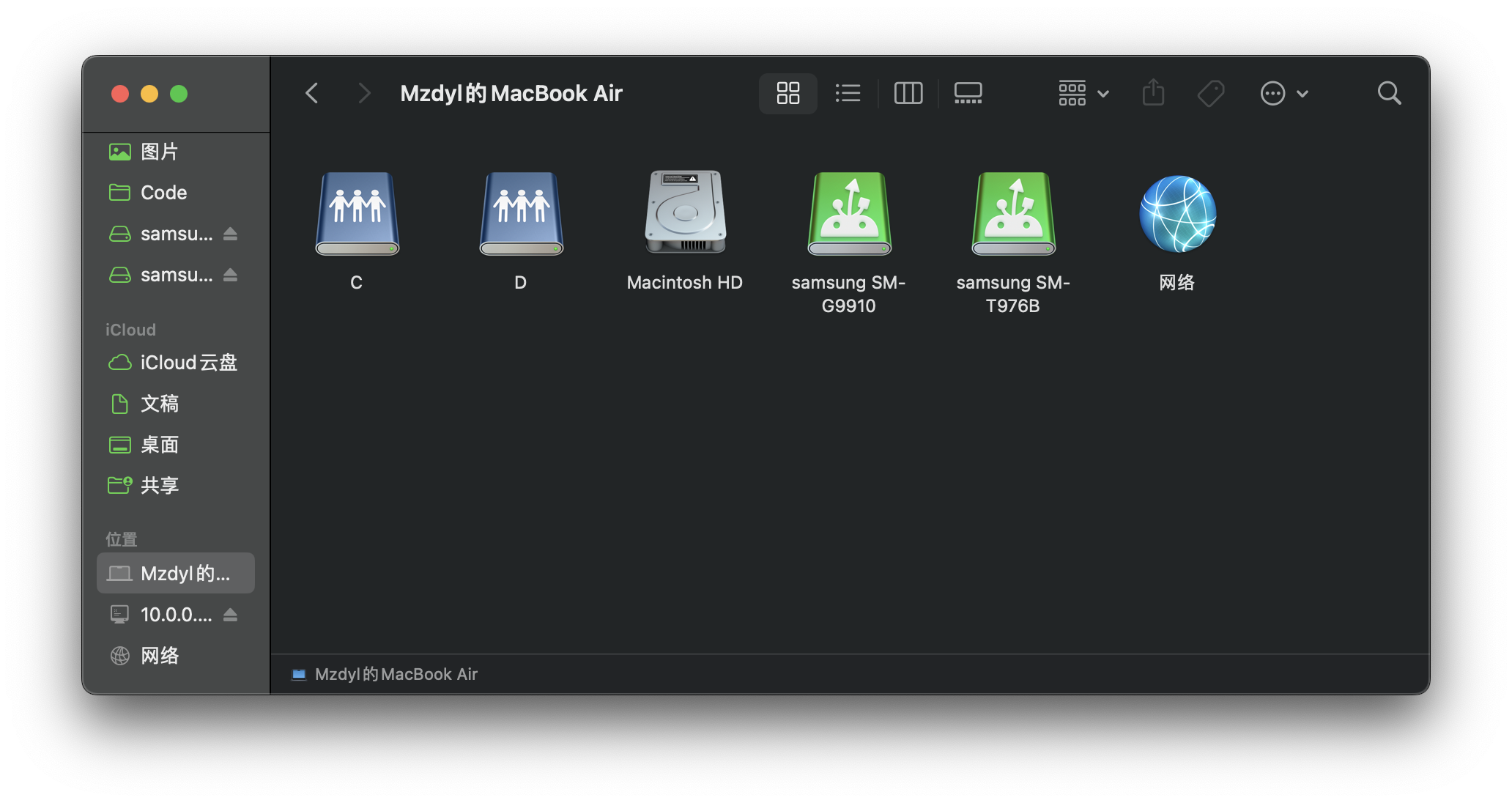This screenshot has height=803, width=1512.
Task: Click the Tags toolbar icon
Action: [x=1210, y=93]
